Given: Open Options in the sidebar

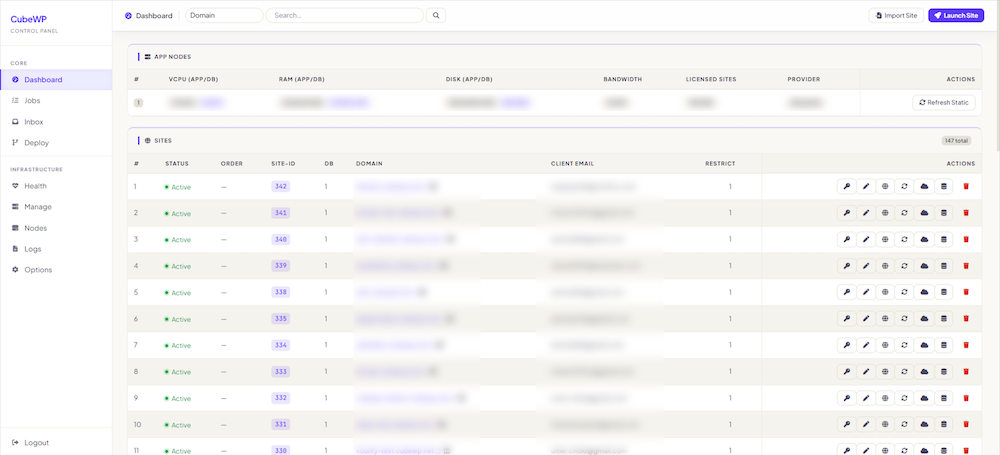Looking at the screenshot, I should coord(56,270).
